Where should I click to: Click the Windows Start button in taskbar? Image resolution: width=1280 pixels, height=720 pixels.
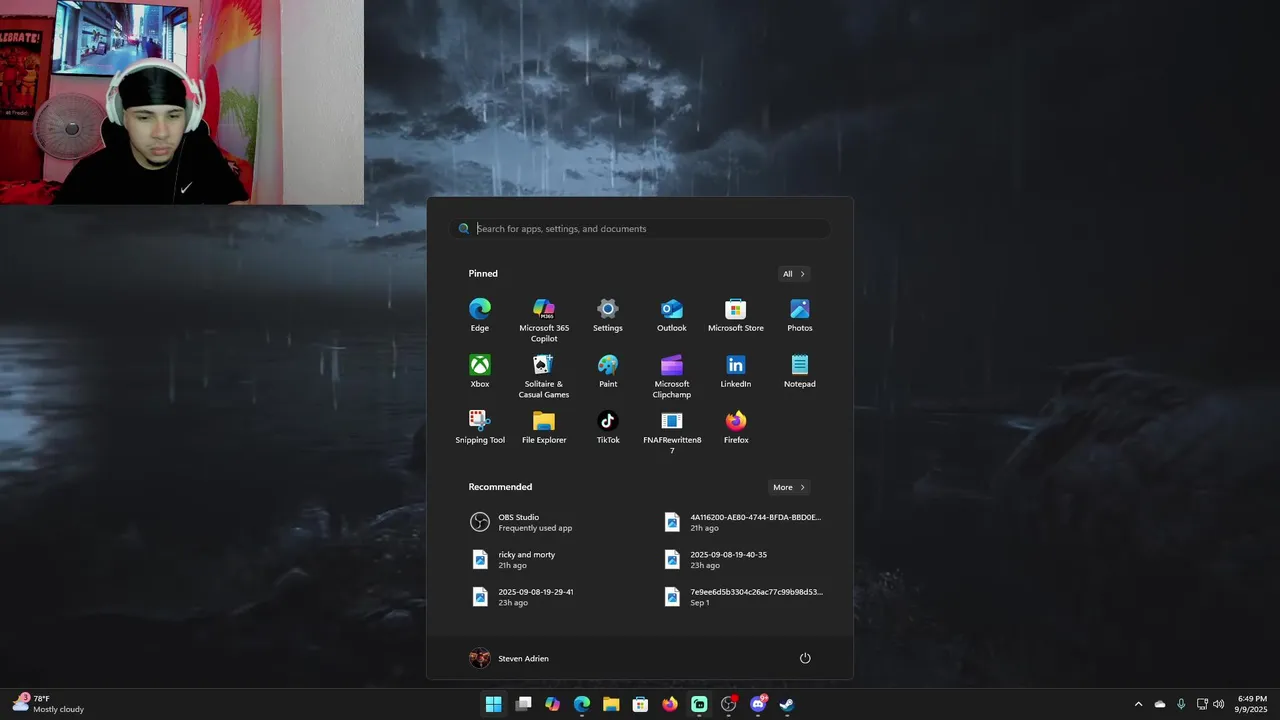[x=493, y=704]
